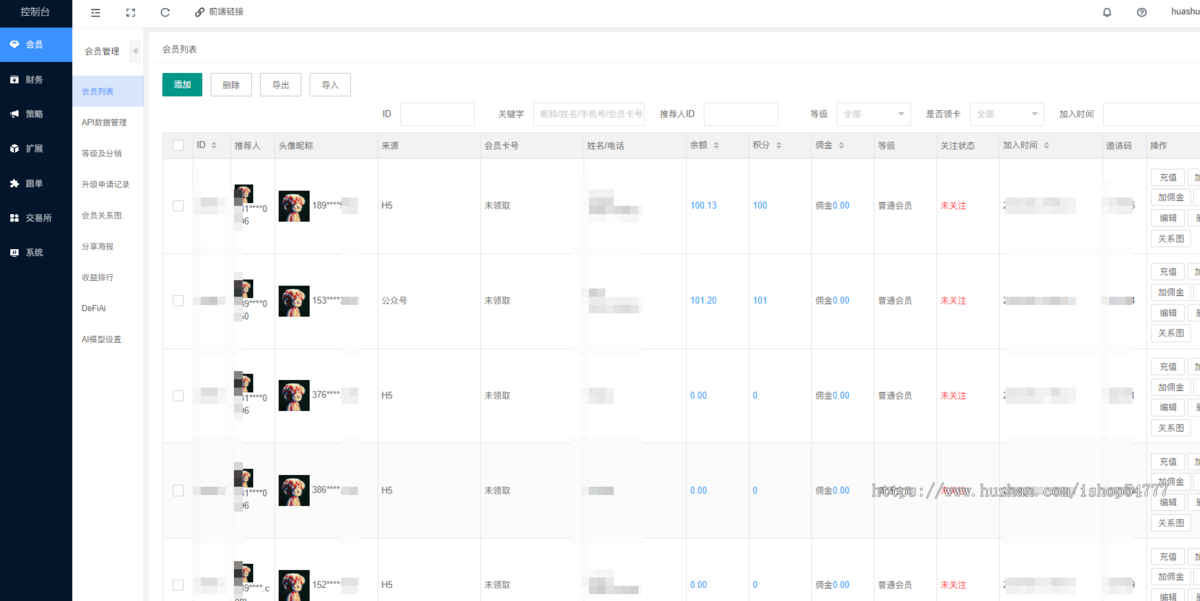Open 交易所 in the main sidebar
1200x601 pixels.
pos(36,217)
